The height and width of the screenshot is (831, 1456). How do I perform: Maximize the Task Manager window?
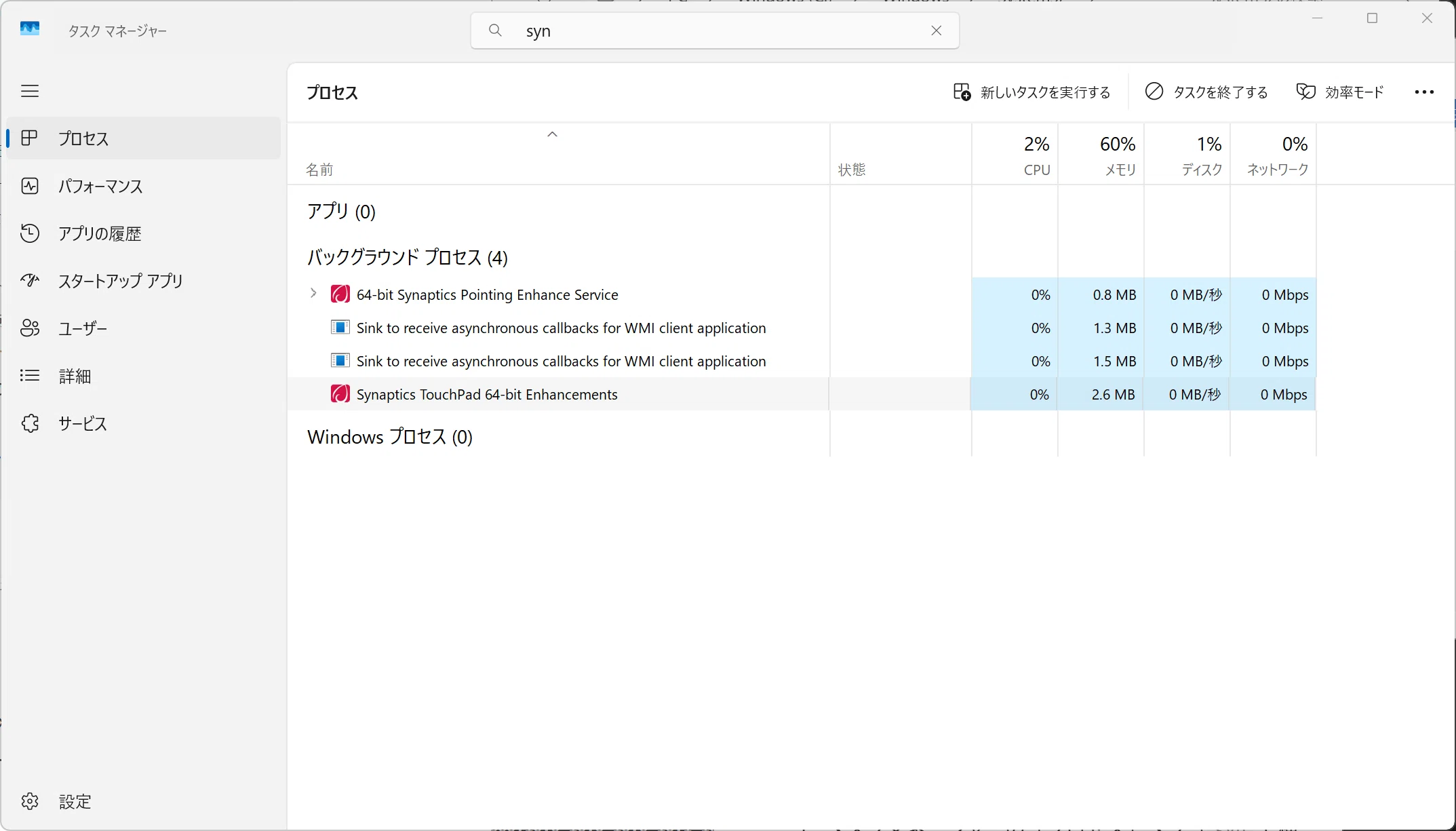1372,18
